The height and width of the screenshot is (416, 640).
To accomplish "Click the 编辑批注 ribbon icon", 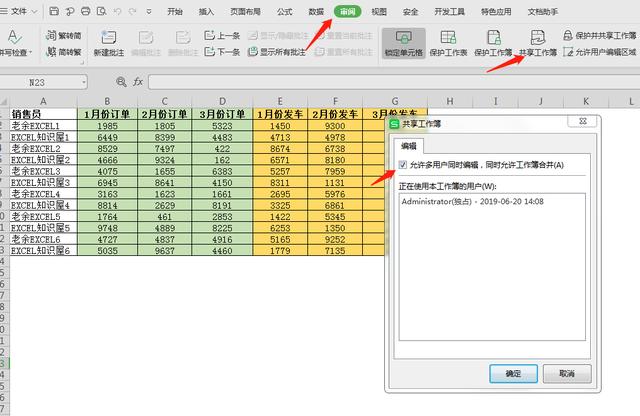I will tap(146, 43).
